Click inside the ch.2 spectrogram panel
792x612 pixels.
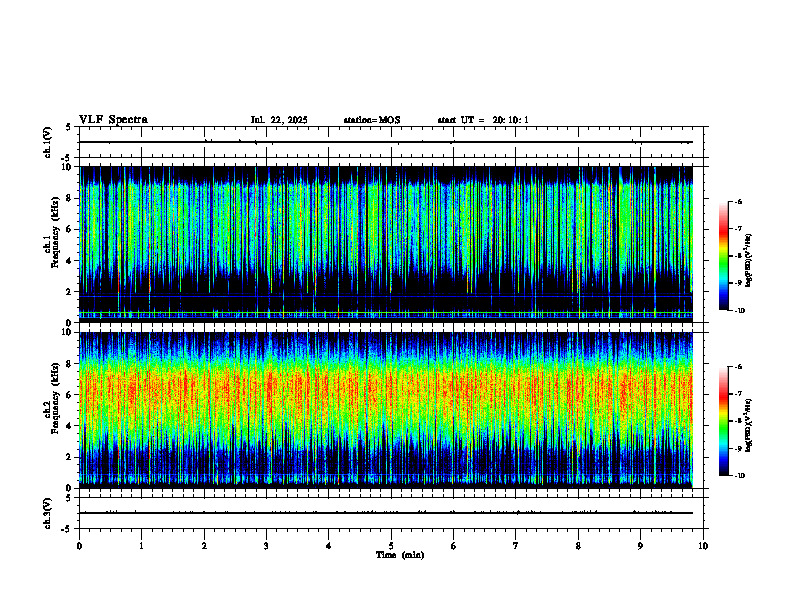tap(386, 410)
